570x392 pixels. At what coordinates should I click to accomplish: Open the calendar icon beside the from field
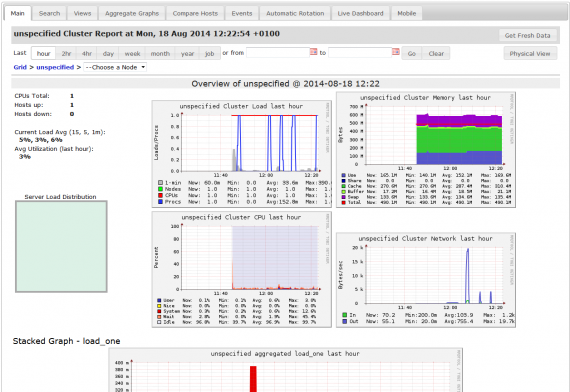(x=313, y=52)
